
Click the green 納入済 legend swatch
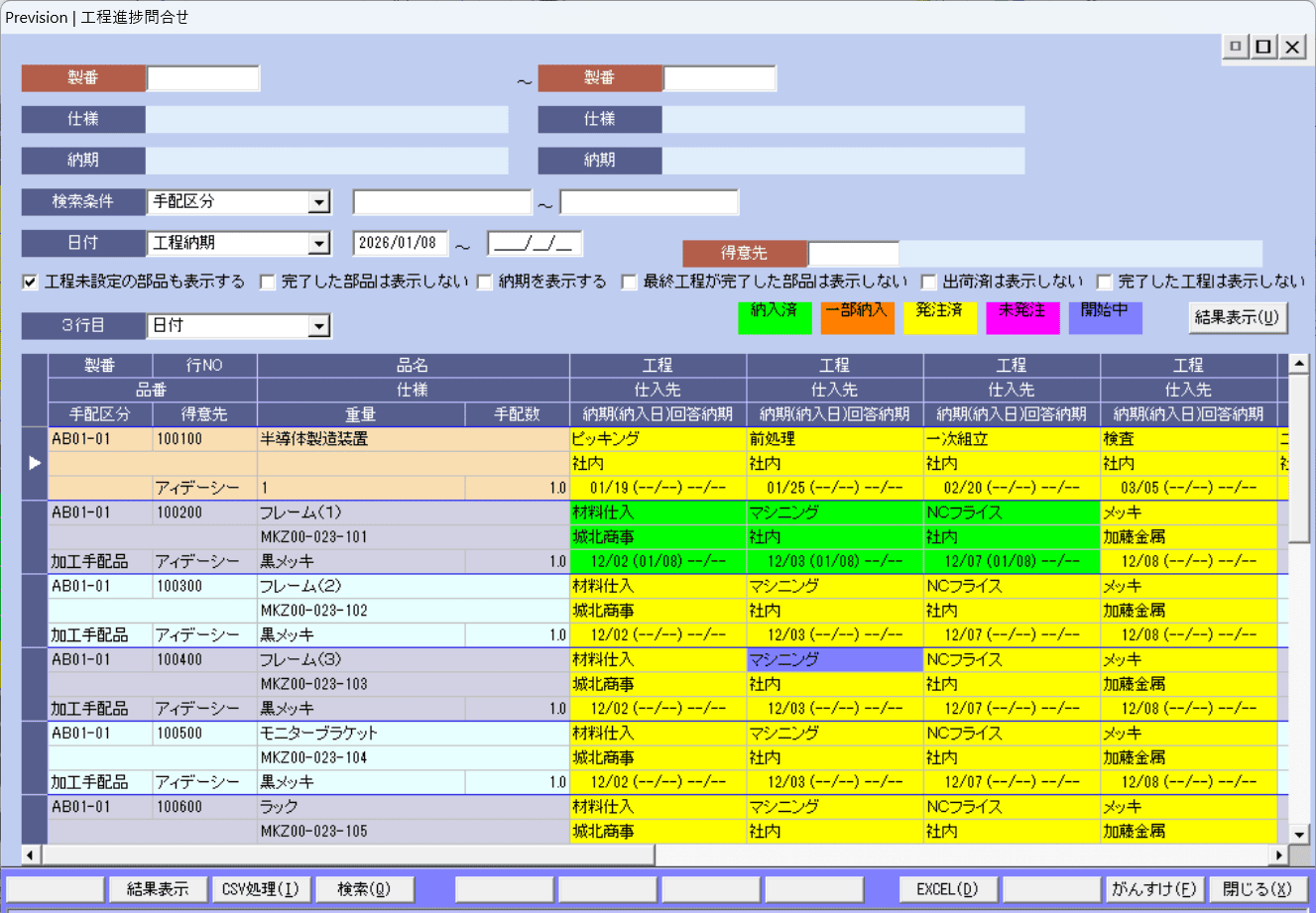pyautogui.click(x=775, y=317)
